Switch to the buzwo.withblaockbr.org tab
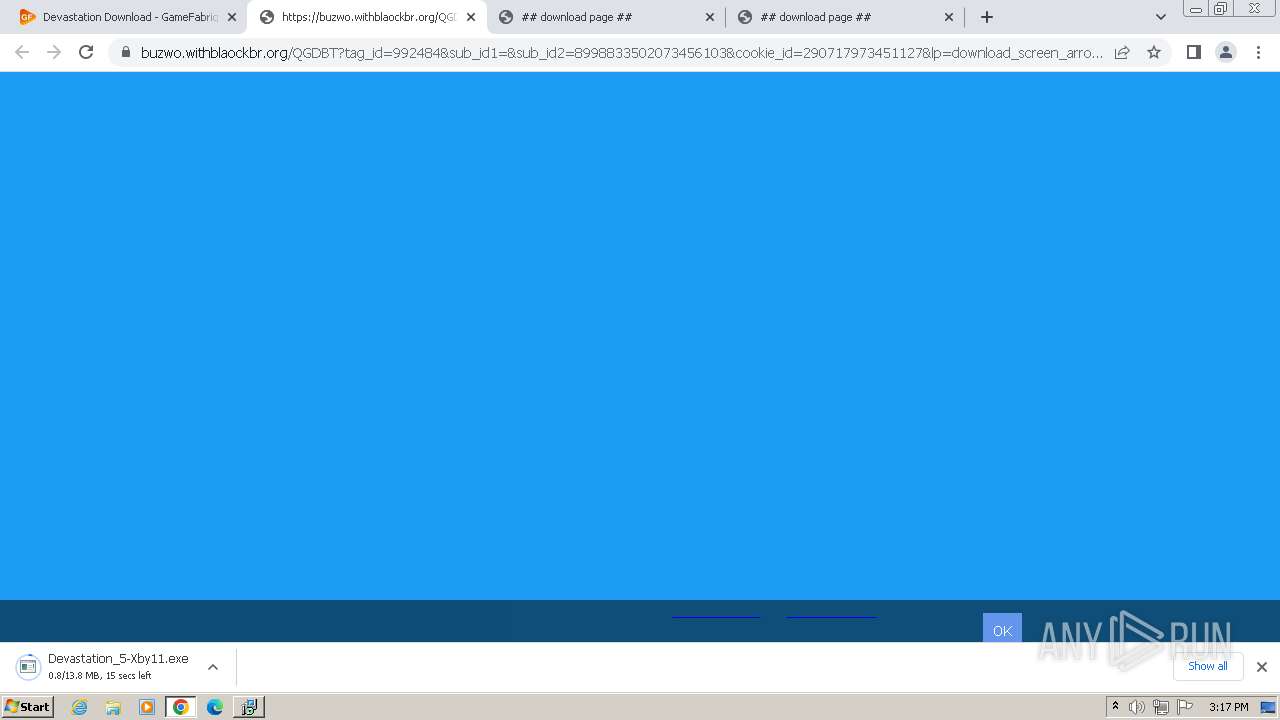Viewport: 1280px width, 720px height. (x=365, y=17)
